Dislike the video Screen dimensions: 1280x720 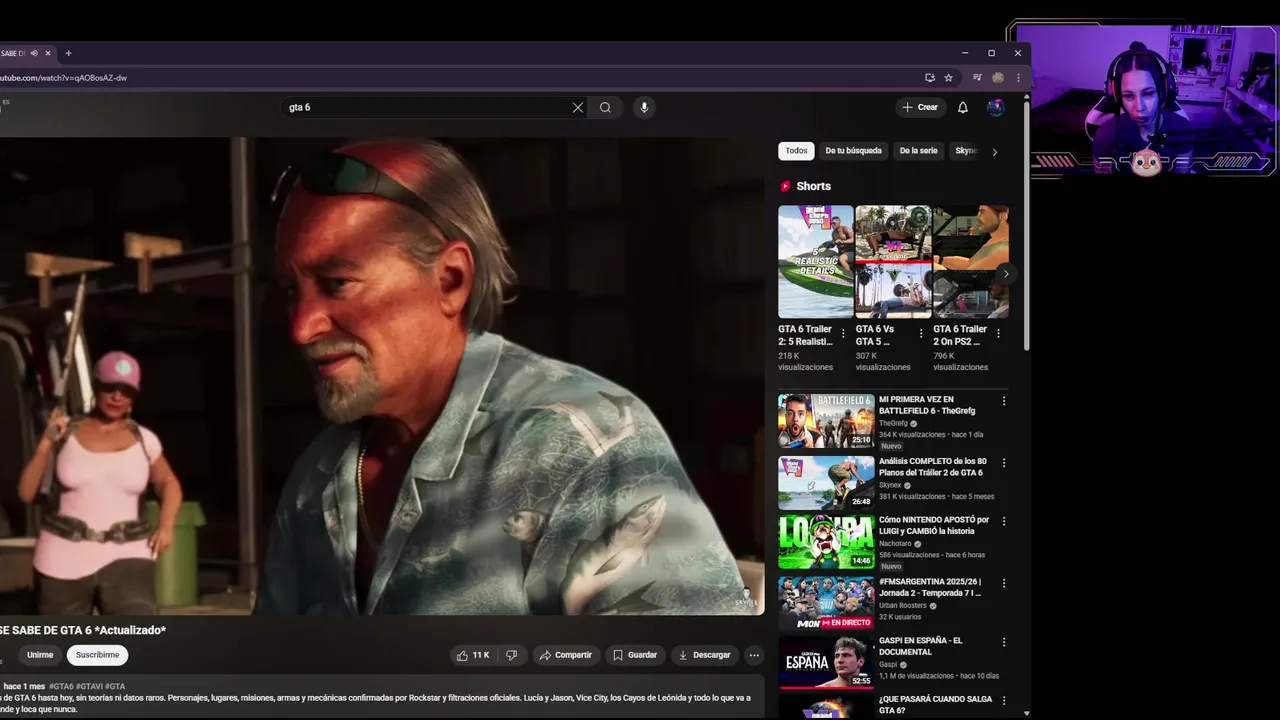click(x=511, y=655)
